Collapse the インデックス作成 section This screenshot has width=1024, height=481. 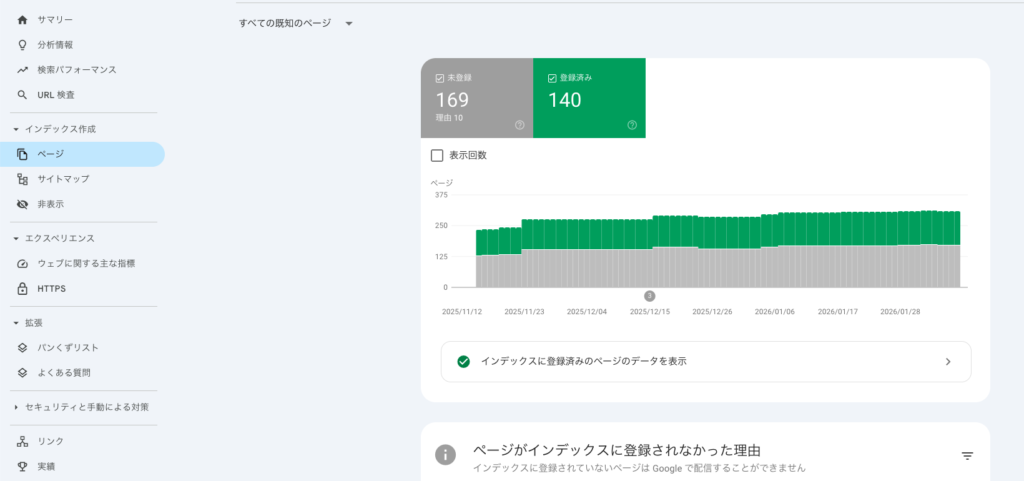point(16,129)
